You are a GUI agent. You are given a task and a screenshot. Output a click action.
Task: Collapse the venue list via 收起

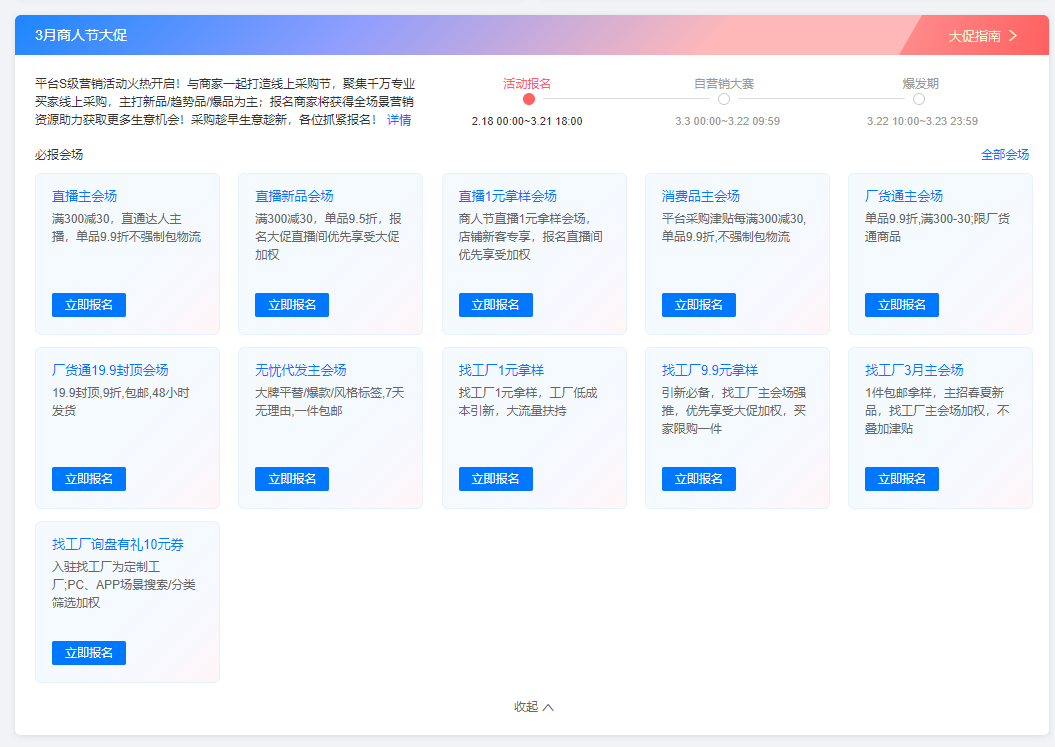527,706
